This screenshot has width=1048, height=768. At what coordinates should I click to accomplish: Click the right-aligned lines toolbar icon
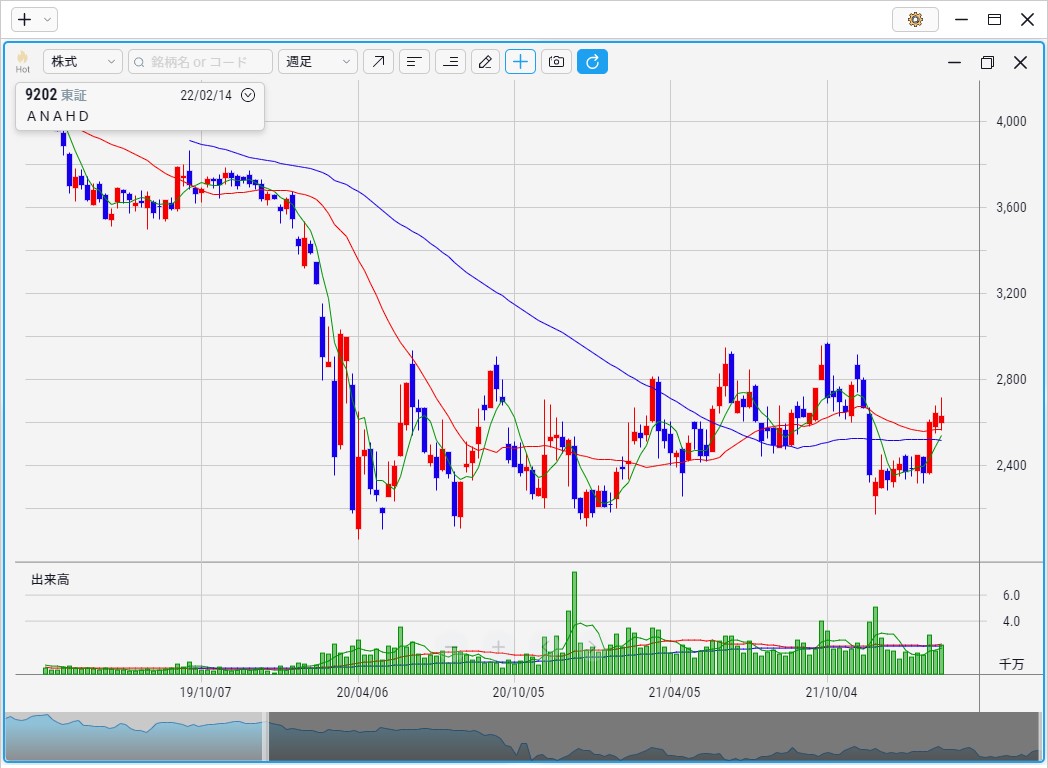point(451,62)
